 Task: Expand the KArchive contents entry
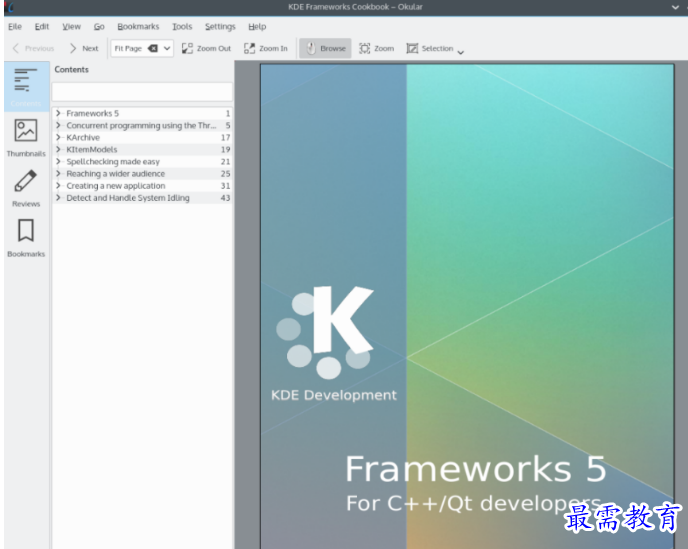click(58, 137)
